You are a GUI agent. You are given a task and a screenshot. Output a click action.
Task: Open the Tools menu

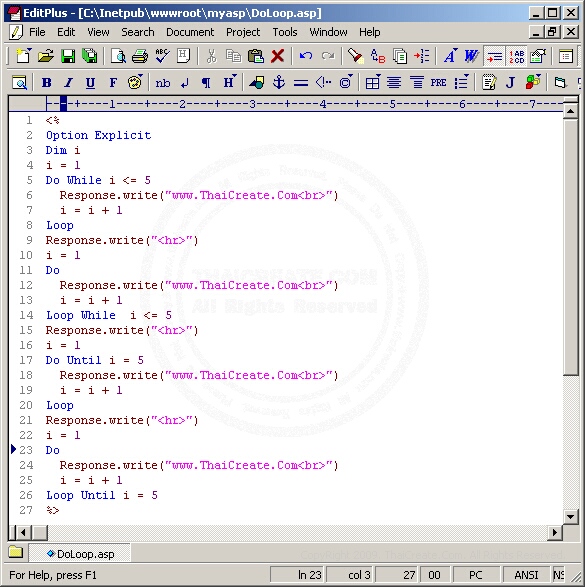click(x=284, y=32)
